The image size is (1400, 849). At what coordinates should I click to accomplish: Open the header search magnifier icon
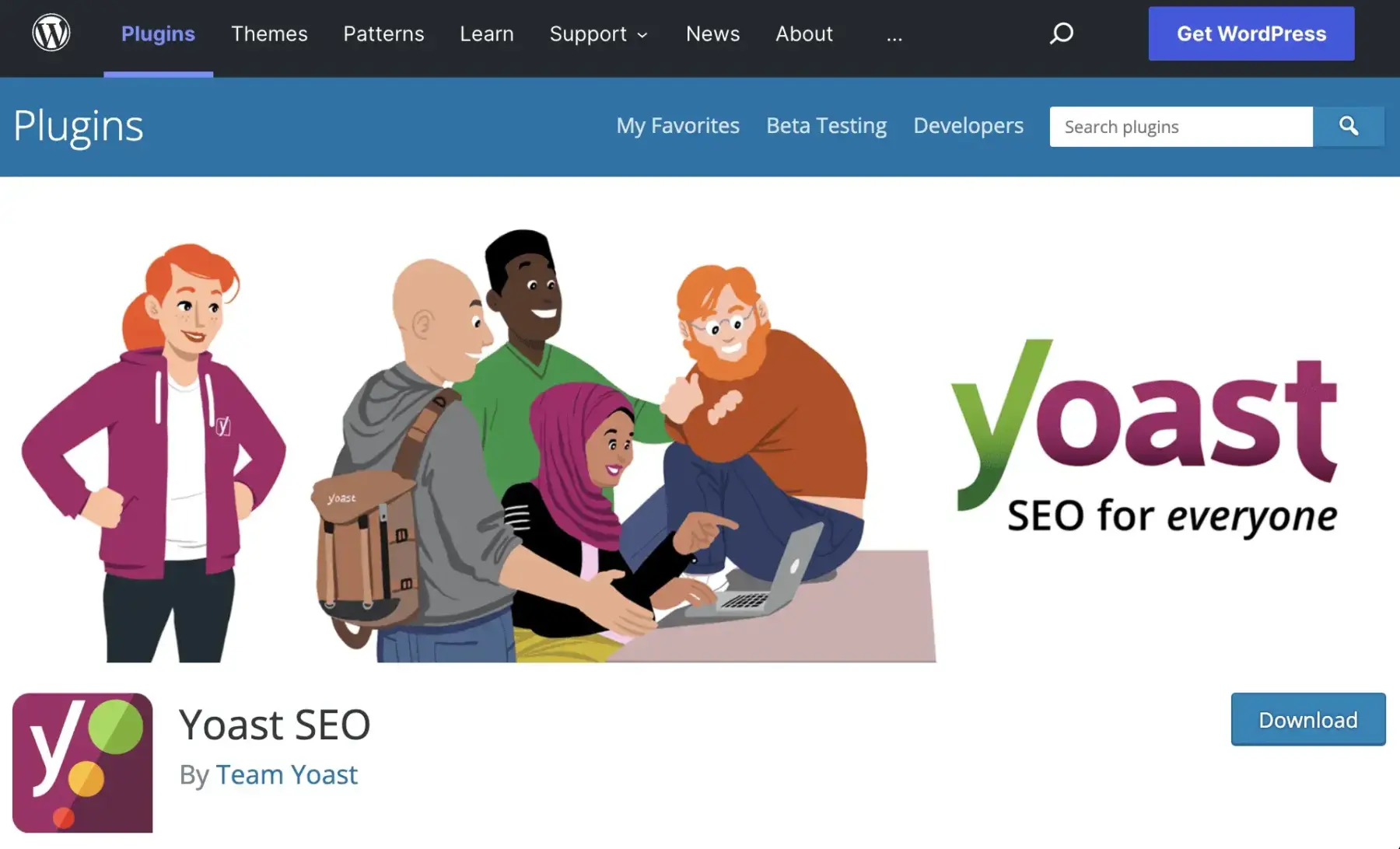pyautogui.click(x=1061, y=33)
